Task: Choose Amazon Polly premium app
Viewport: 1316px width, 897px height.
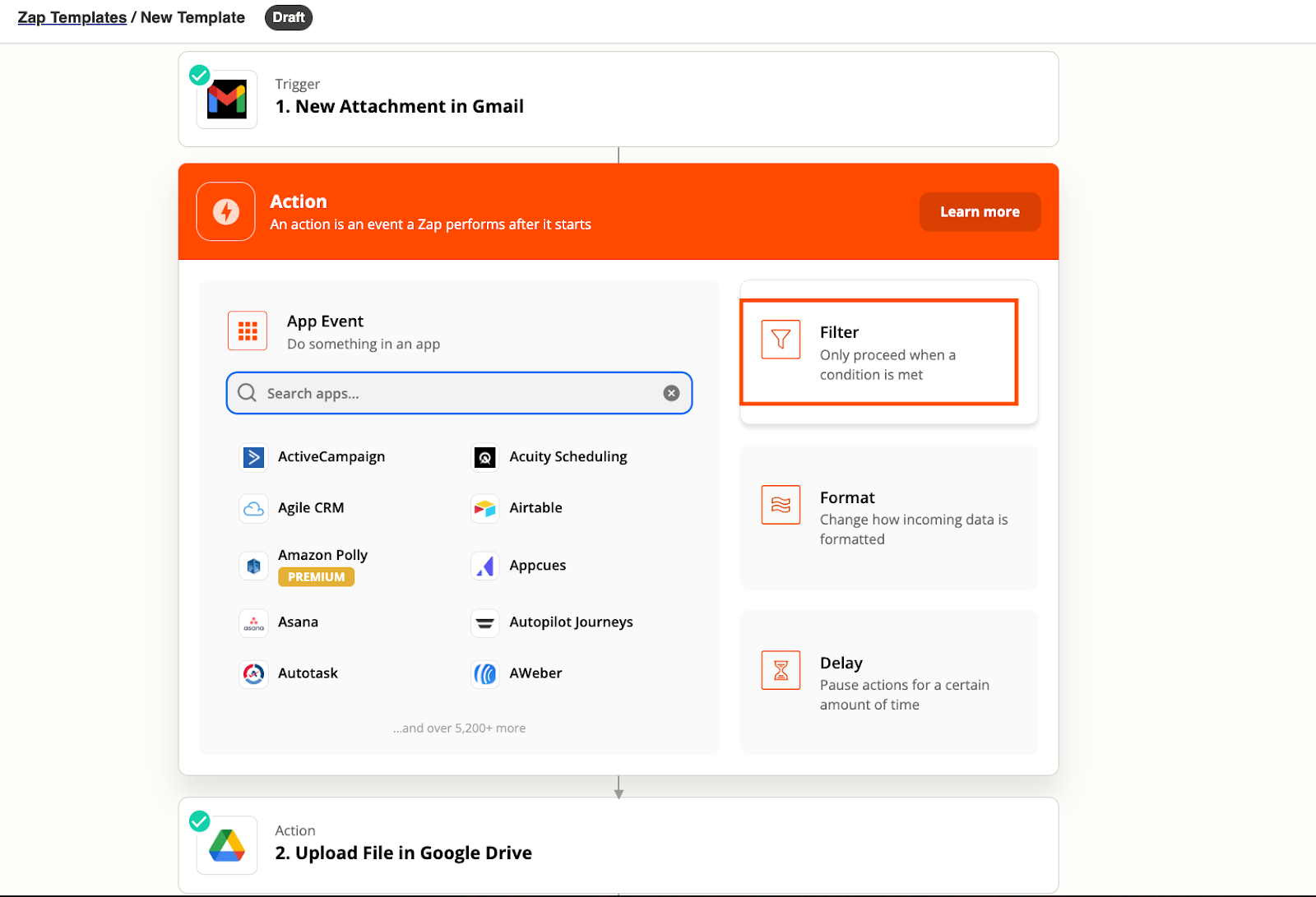Action: pyautogui.click(x=322, y=556)
